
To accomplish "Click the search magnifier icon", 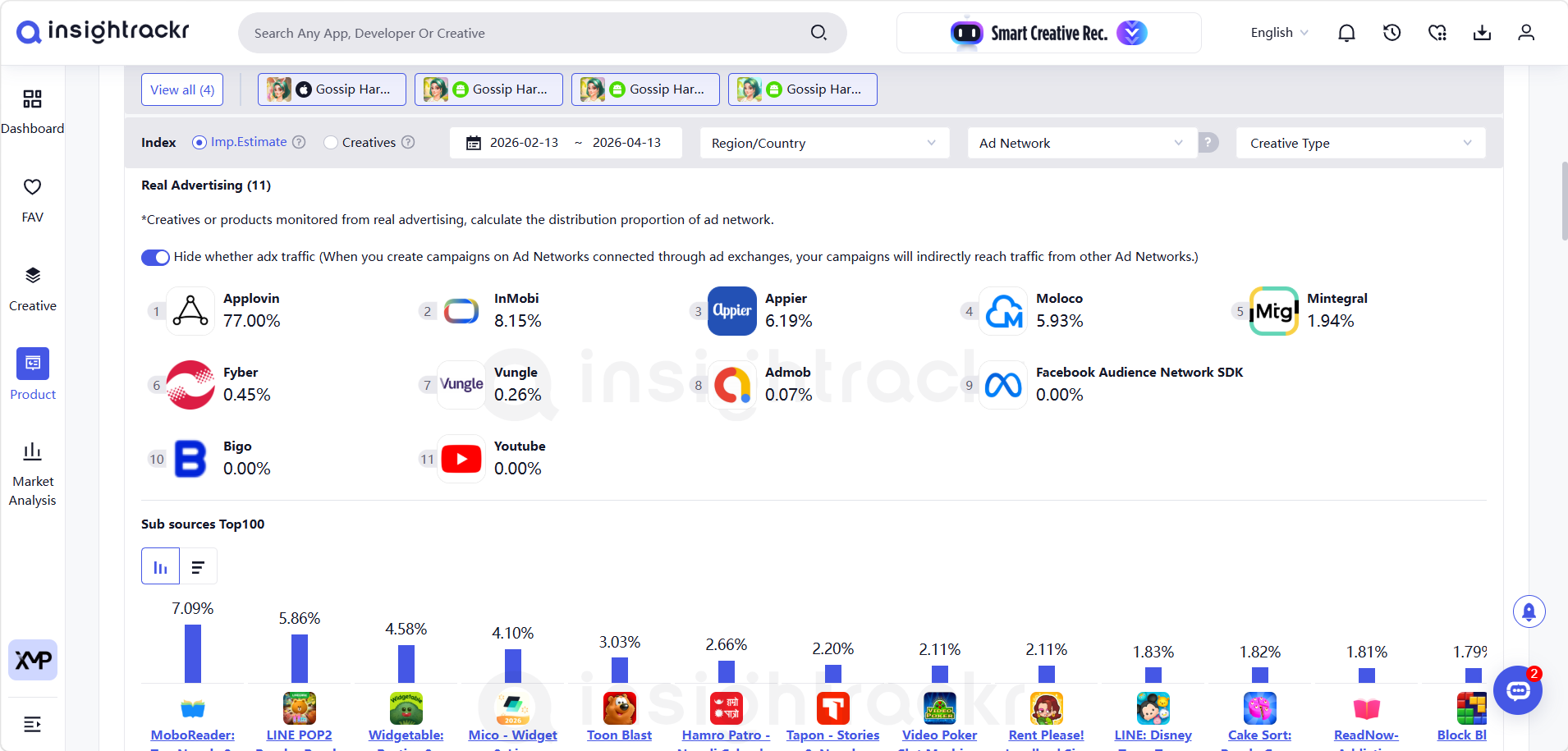I will (818, 33).
